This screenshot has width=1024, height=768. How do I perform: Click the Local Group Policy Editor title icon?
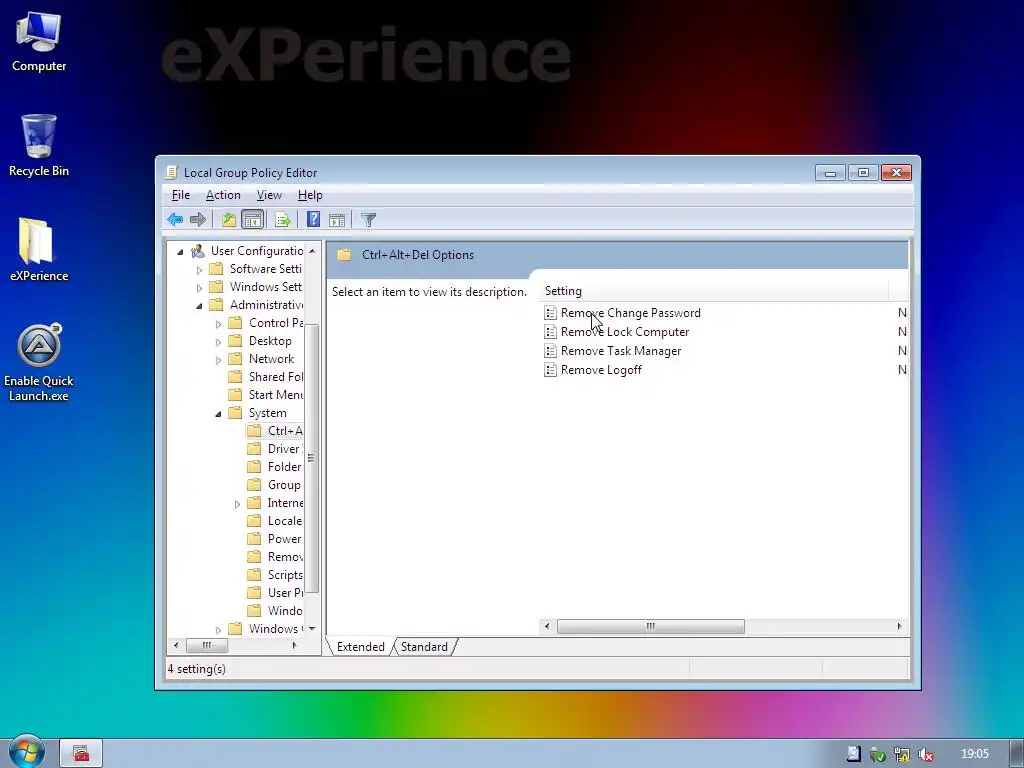click(x=171, y=172)
